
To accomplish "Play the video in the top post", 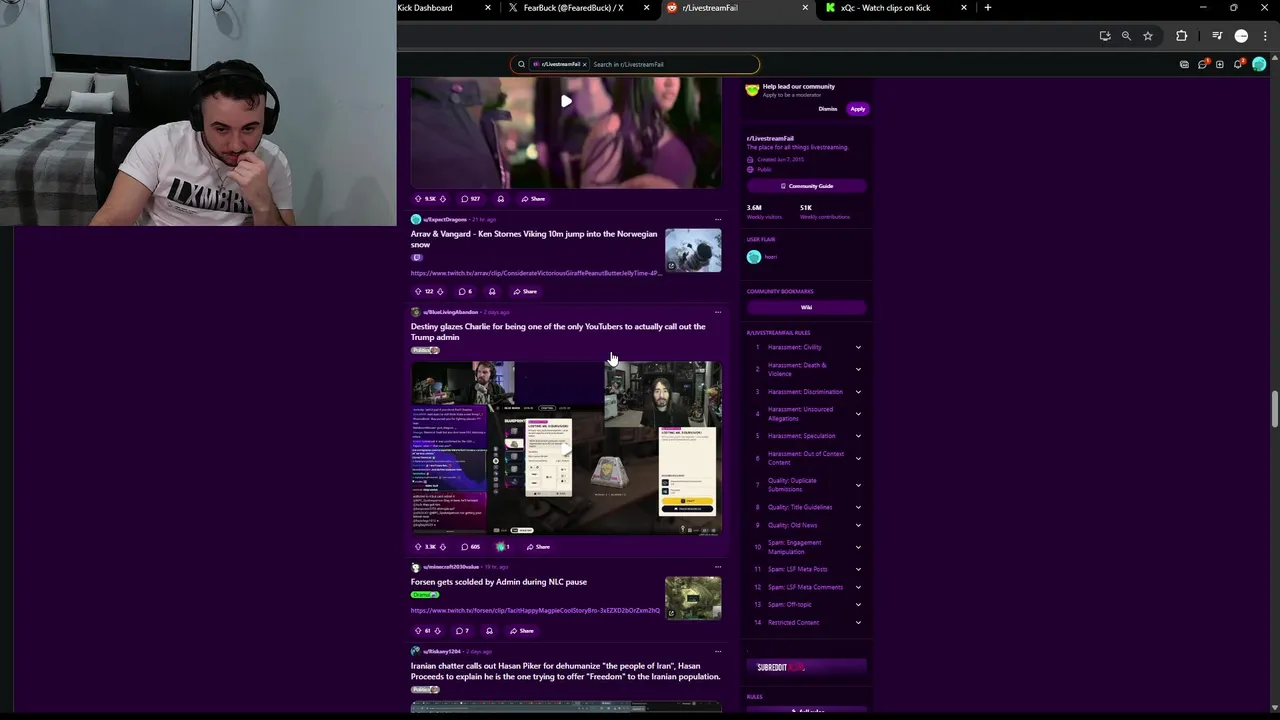I will [x=566, y=101].
